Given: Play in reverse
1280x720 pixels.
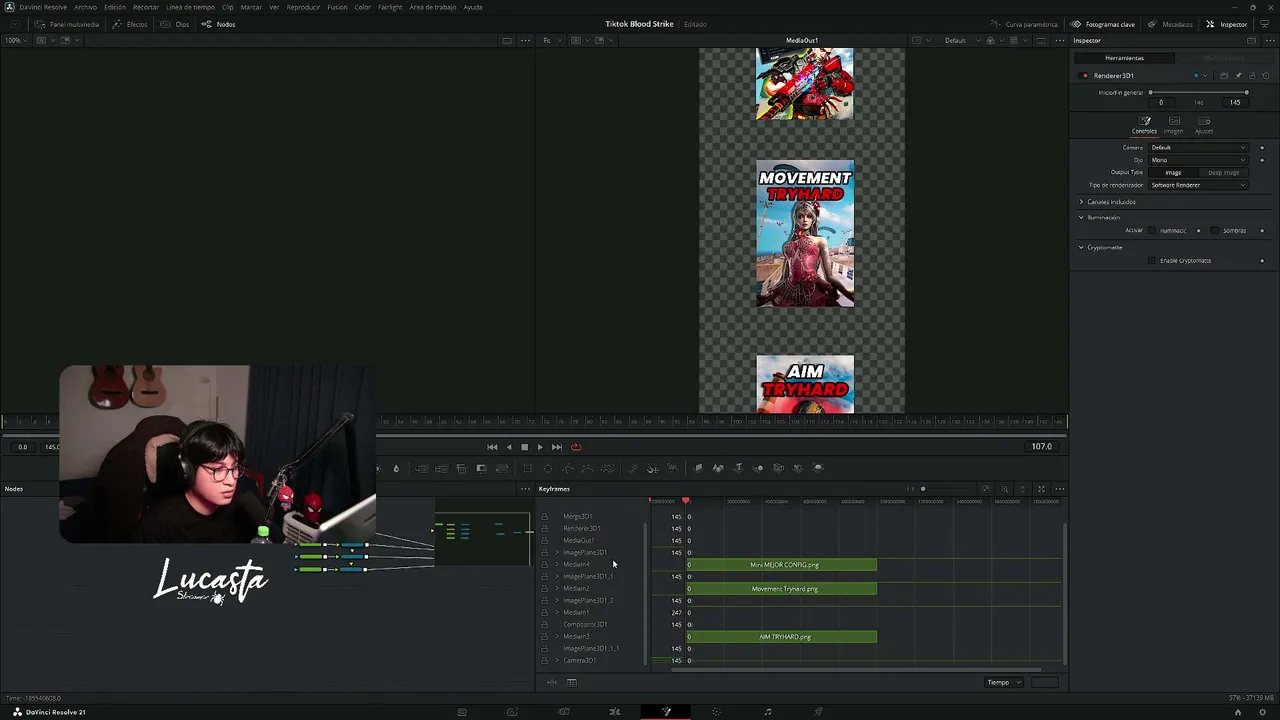Looking at the screenshot, I should (509, 447).
